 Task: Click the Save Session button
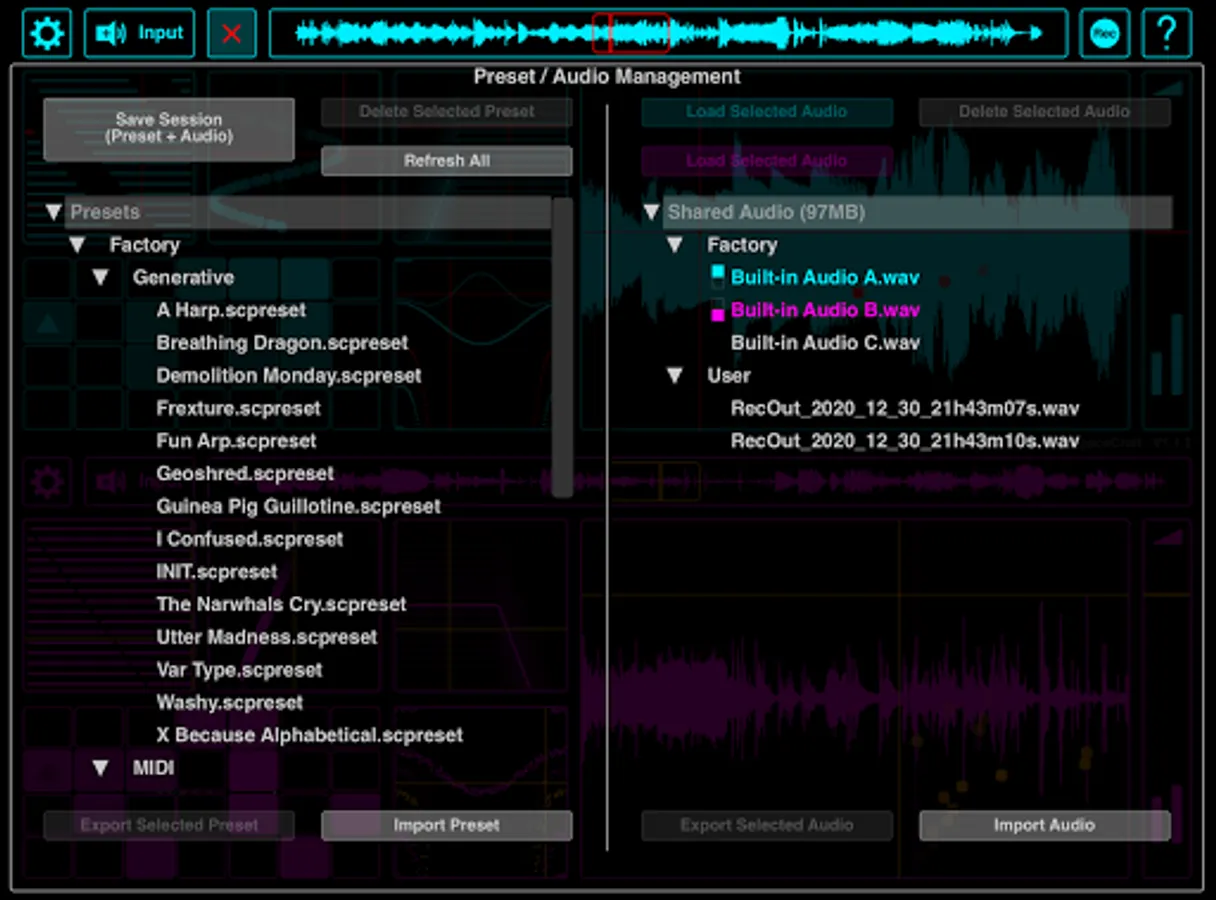pos(169,128)
